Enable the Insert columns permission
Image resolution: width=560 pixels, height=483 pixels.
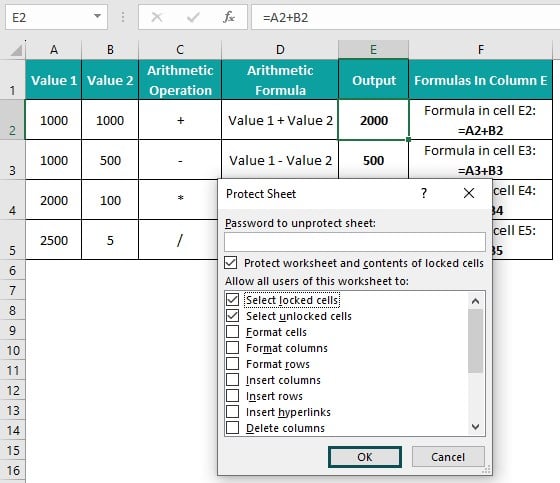232,380
